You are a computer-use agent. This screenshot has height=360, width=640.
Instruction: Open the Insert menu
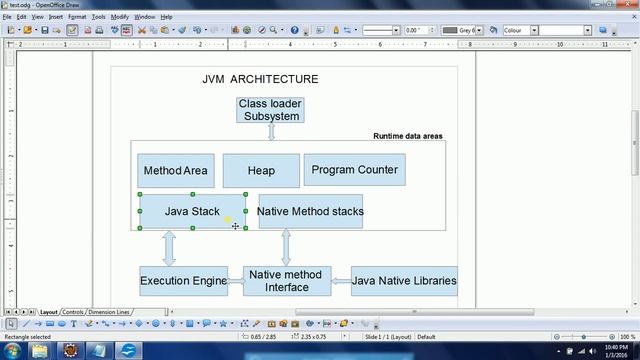[56, 17]
